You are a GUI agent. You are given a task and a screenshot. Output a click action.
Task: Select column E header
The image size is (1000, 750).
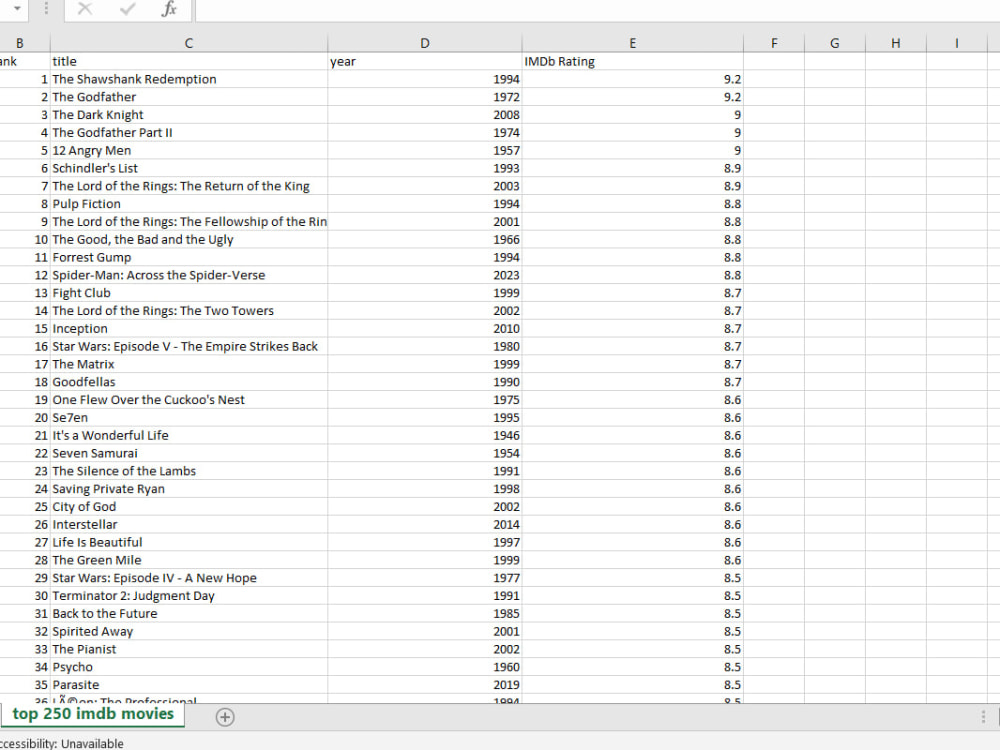[633, 43]
